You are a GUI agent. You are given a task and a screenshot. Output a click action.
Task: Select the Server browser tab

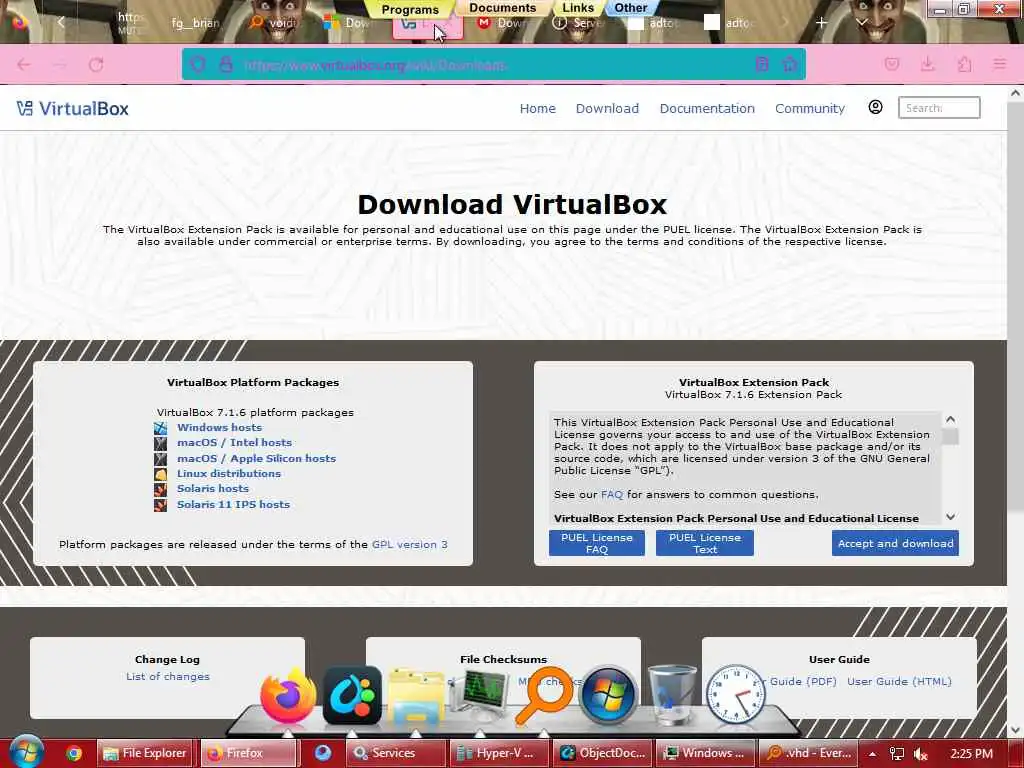point(580,23)
